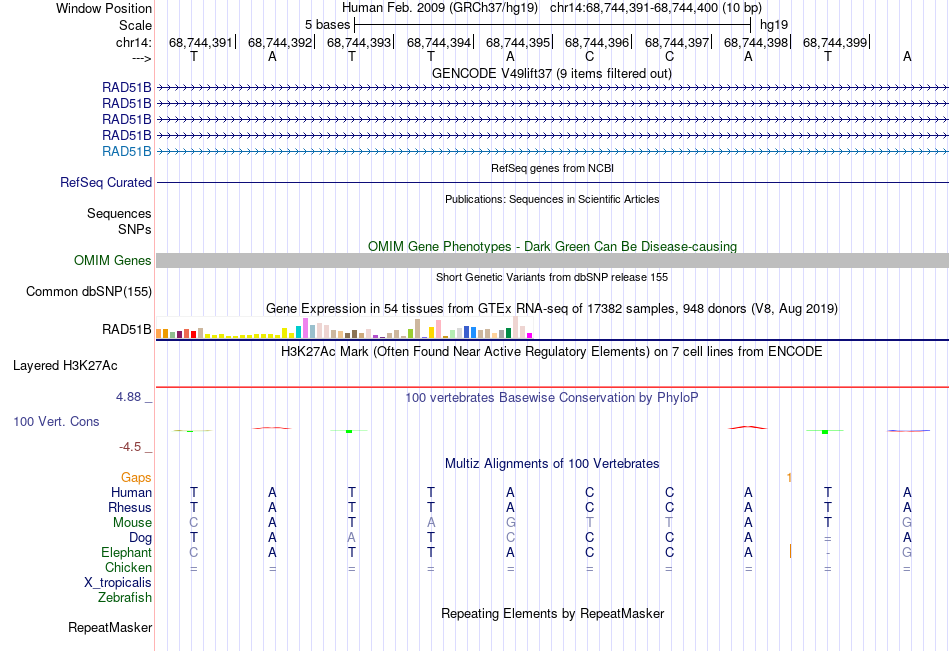Open 100 vertebrates Basewise Conservation title
The width and height of the screenshot is (950, 651).
552,398
